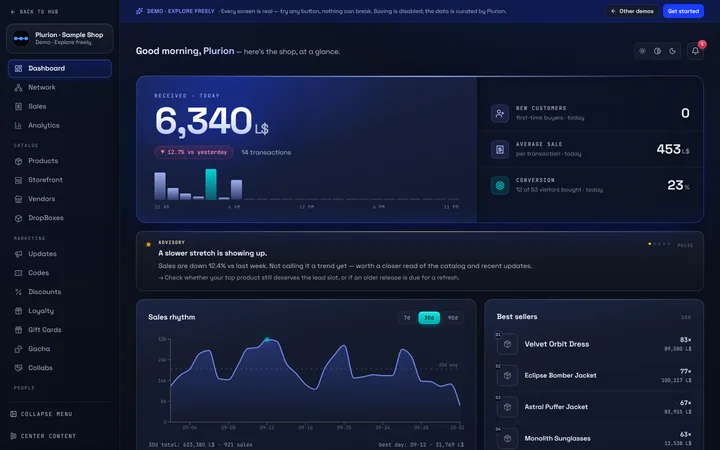
Task: Navigate to Products
Action: tap(60, 161)
